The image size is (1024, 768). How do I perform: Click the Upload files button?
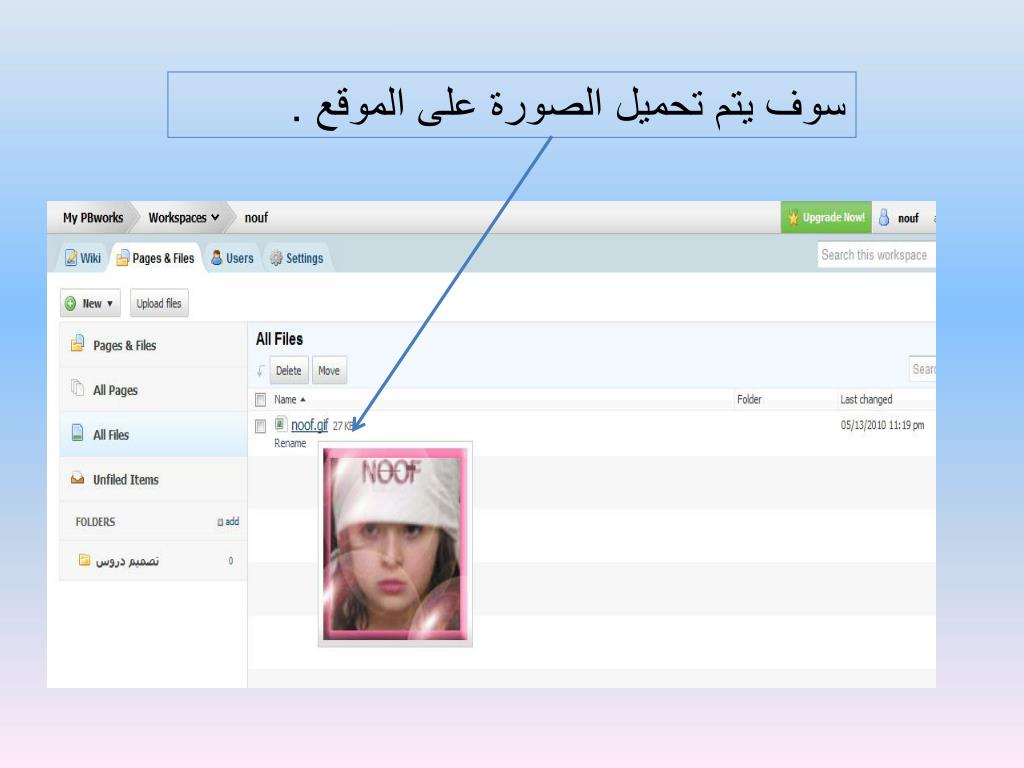click(159, 303)
